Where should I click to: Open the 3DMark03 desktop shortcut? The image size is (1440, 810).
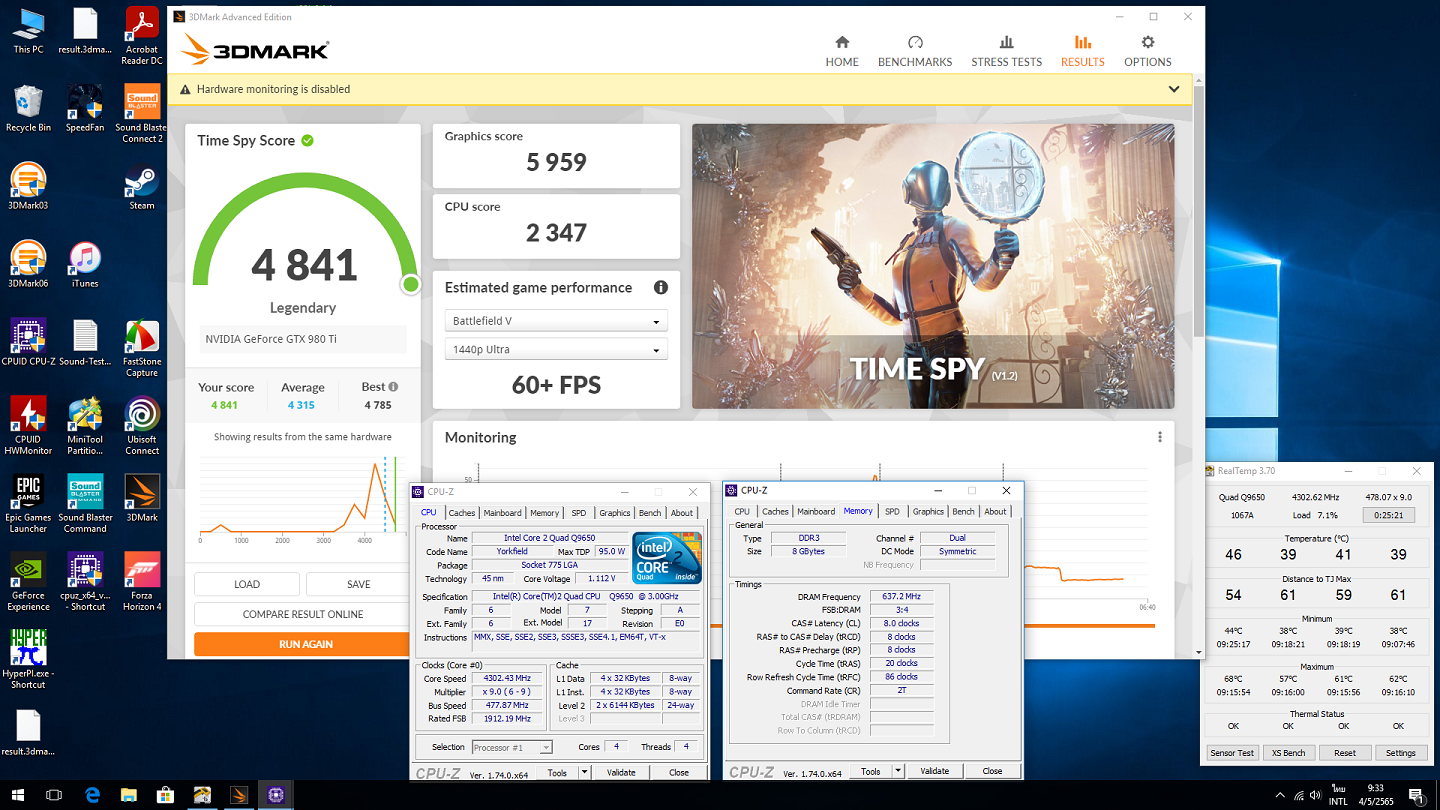[28, 187]
